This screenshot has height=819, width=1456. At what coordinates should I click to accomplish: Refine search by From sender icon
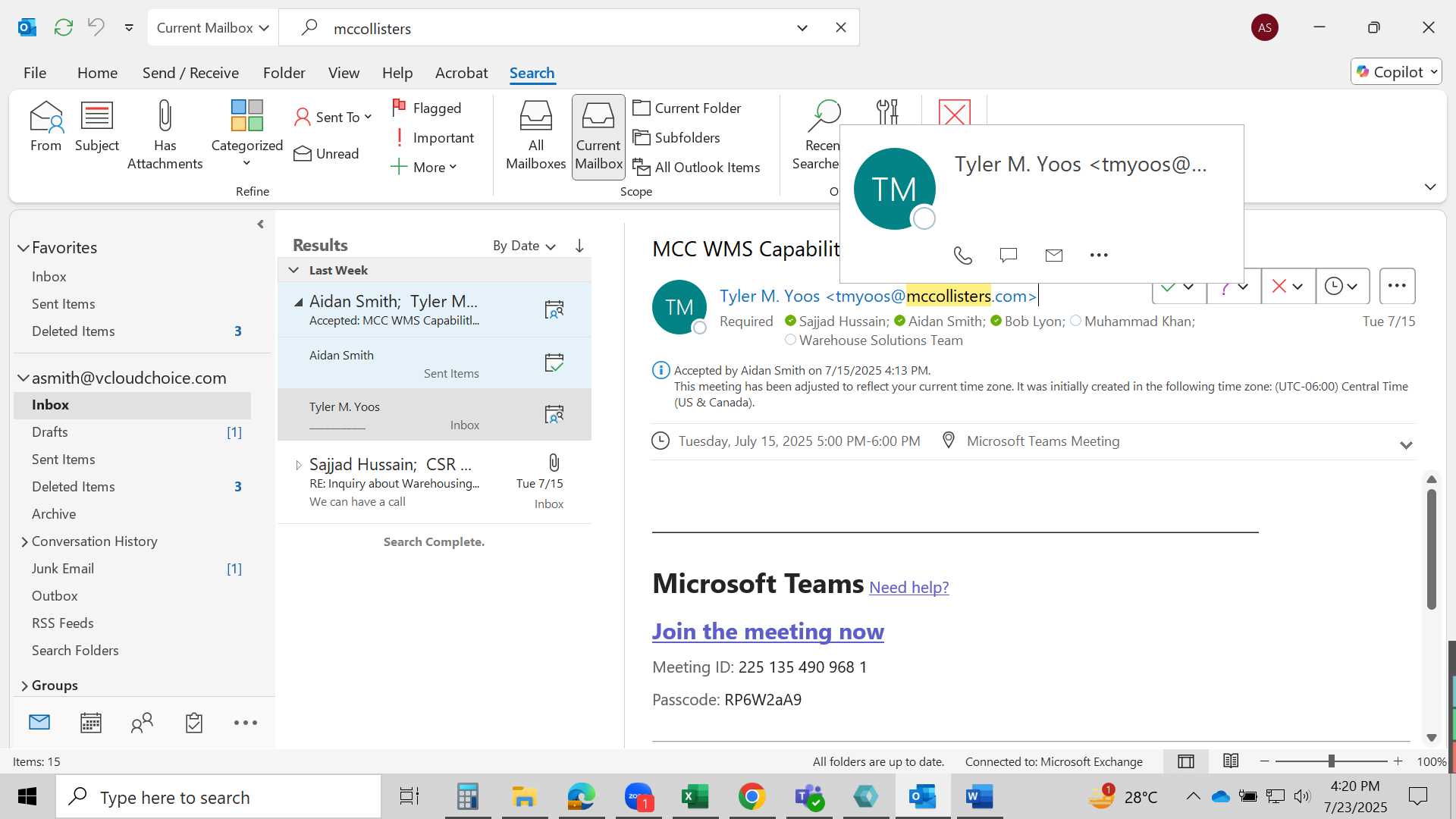(45, 127)
